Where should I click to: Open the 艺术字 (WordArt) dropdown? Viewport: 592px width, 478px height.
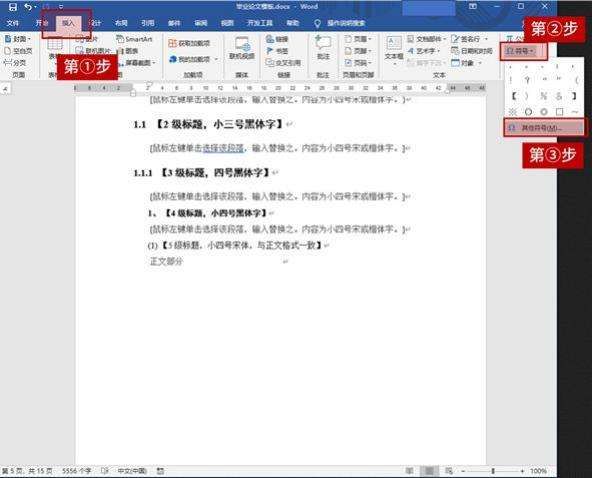point(424,51)
